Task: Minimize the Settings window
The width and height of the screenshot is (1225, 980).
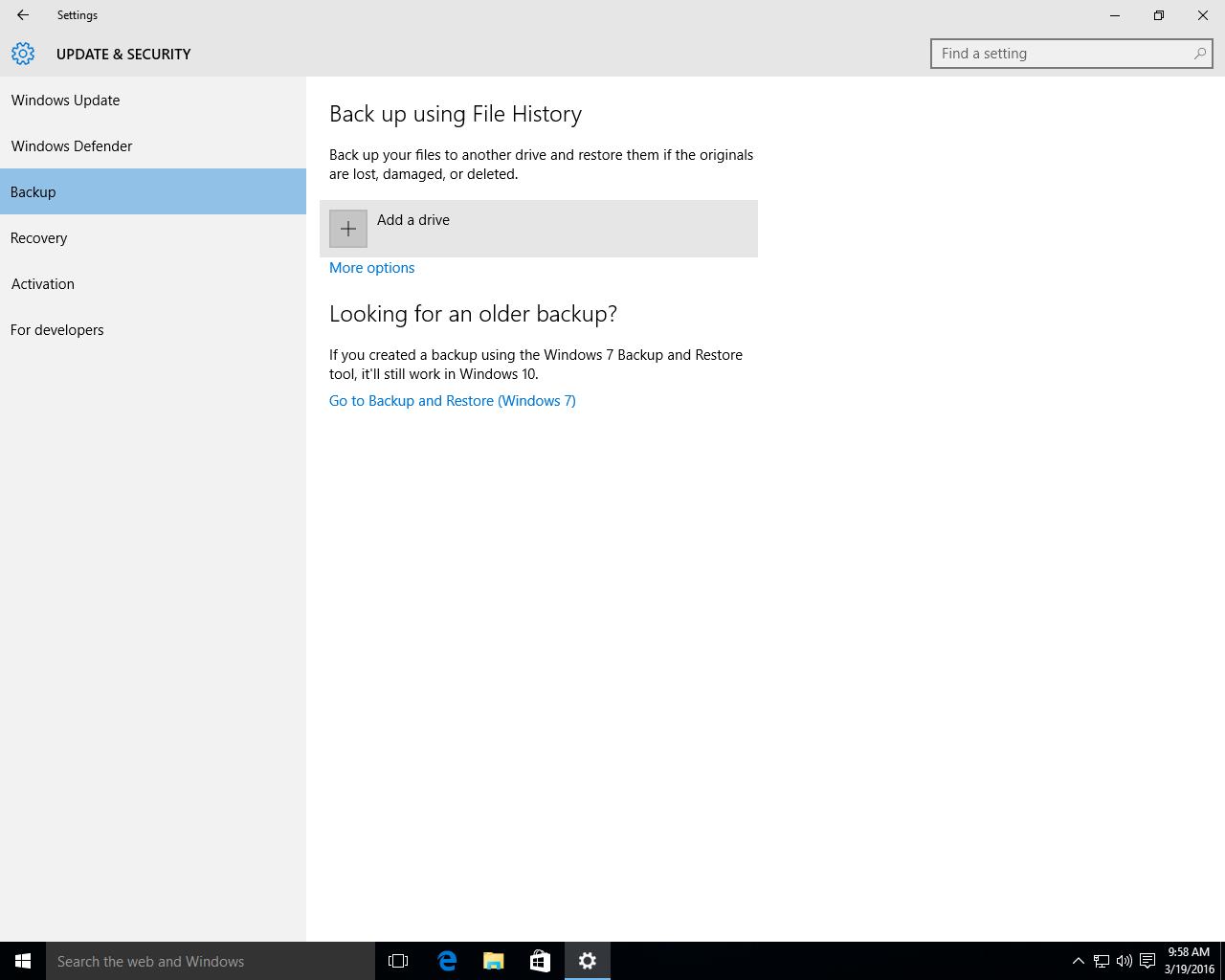Action: point(1115,15)
